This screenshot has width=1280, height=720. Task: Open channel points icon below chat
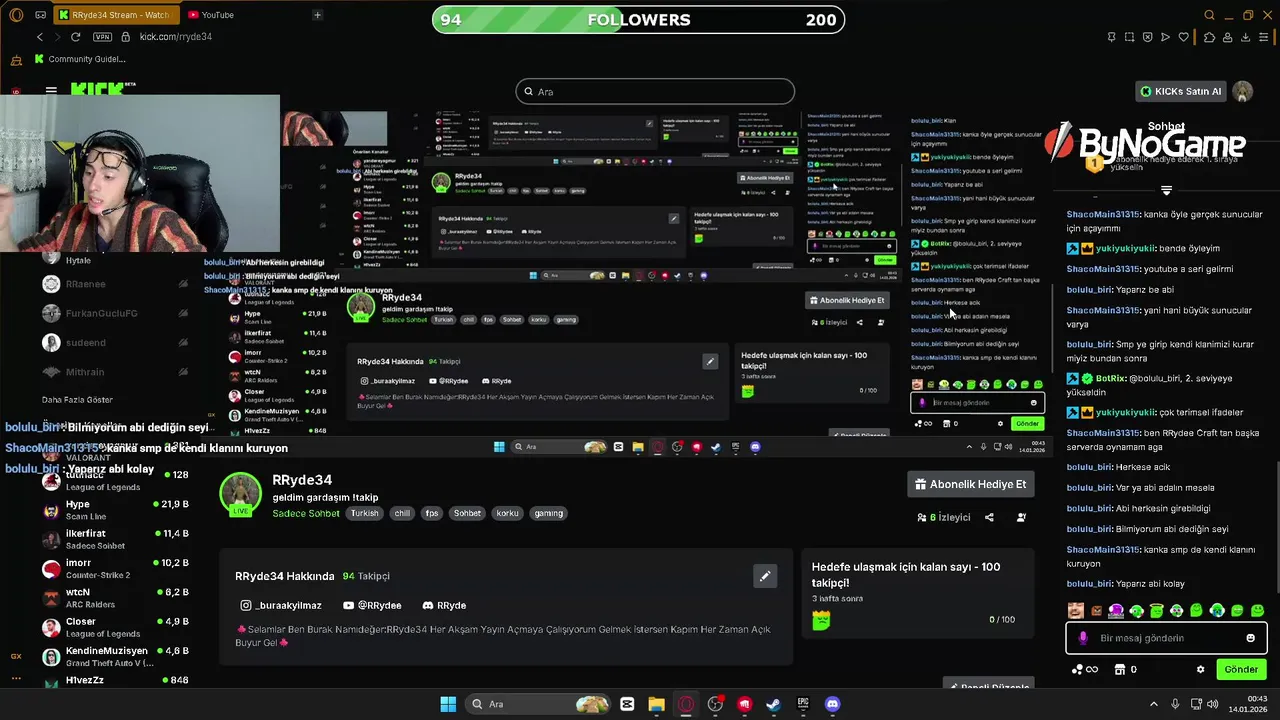1084,669
